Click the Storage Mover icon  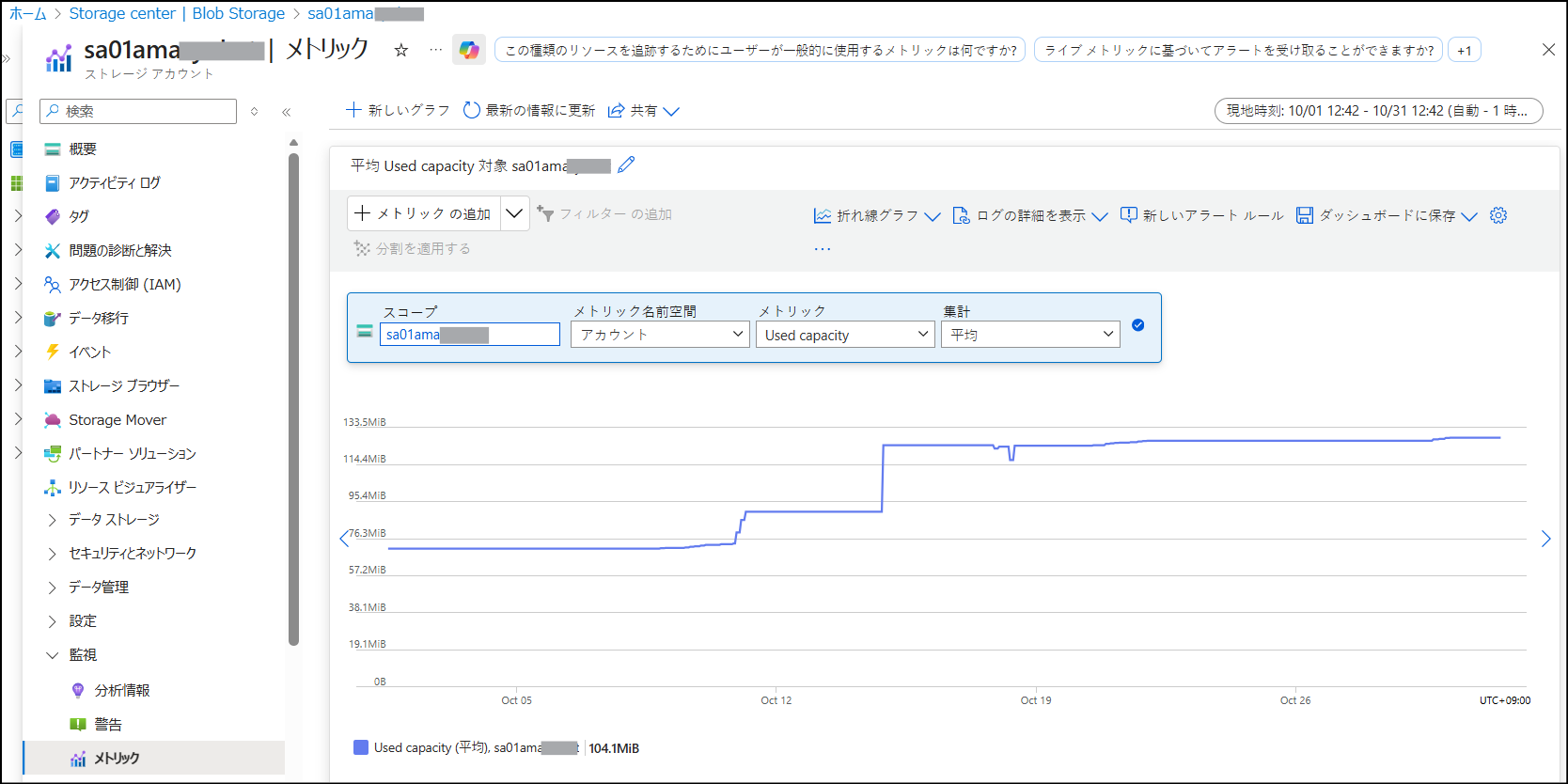53,420
